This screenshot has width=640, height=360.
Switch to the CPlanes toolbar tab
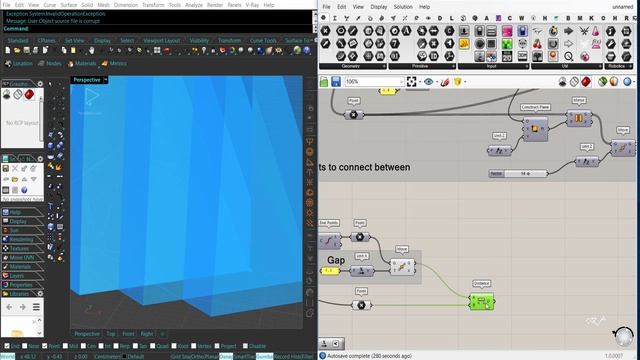point(47,40)
